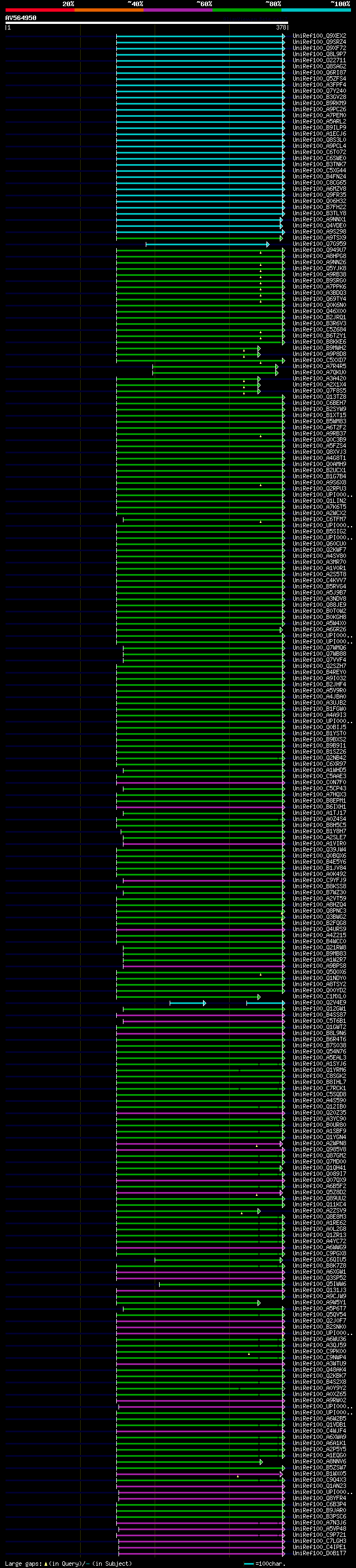Select the UniRef100_A1ECJ6 label
This screenshot has width=356, height=1568.
pos(319,134)
